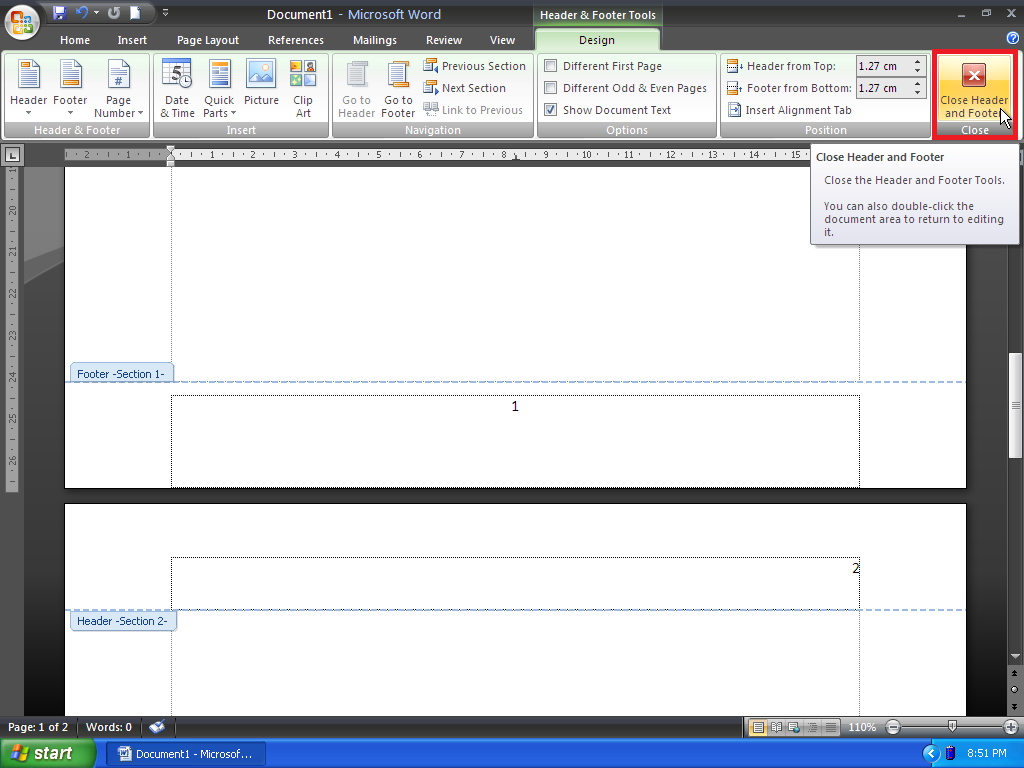This screenshot has height=768, width=1024.
Task: Open the Page Number menu
Action: click(x=118, y=88)
